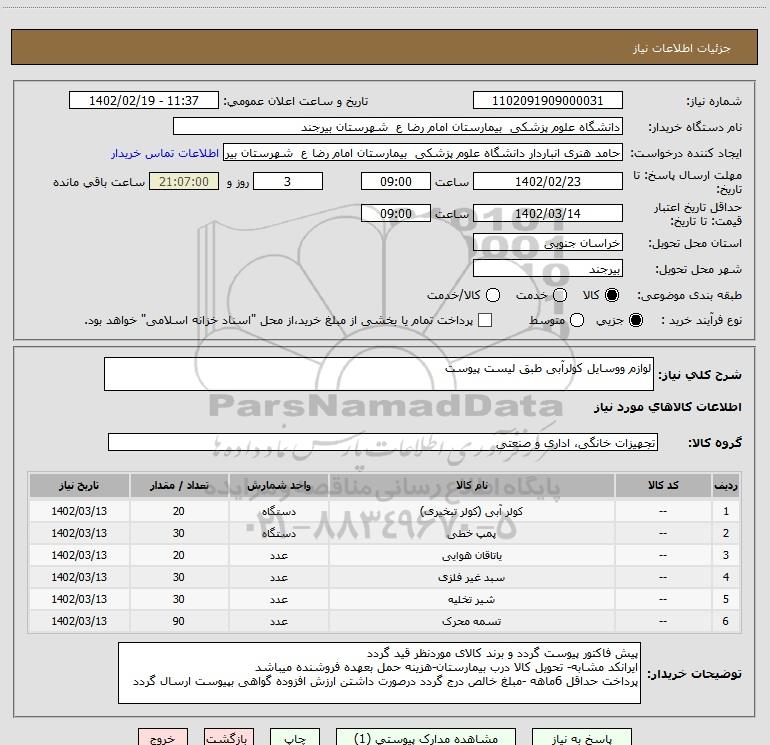Click the response deadline date 1402/02/23
Image resolution: width=770 pixels, height=745 pixels.
pos(548,181)
